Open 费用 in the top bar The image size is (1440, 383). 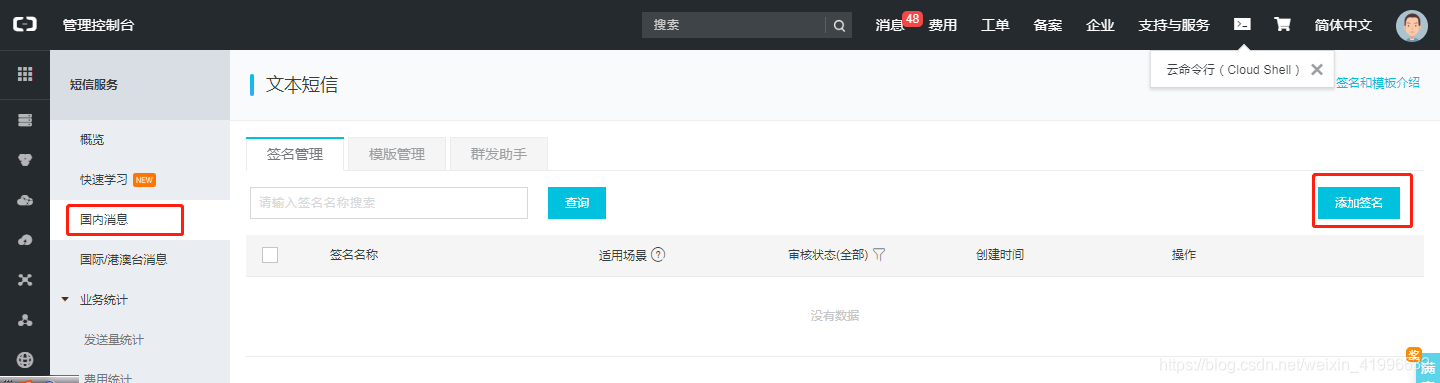click(x=943, y=25)
